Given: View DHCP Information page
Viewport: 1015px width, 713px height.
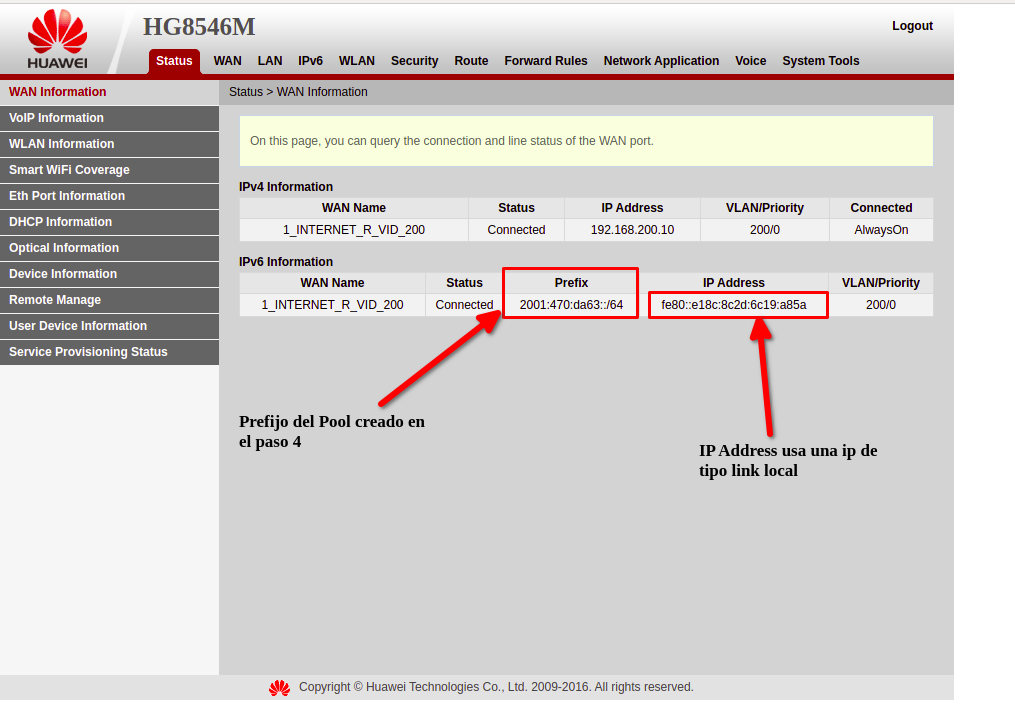Looking at the screenshot, I should pos(60,222).
